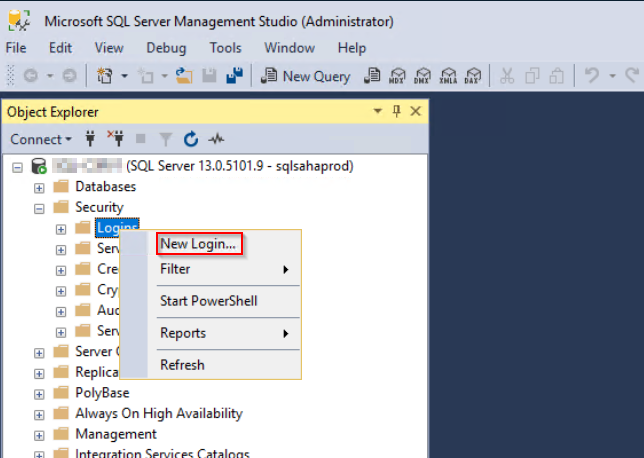
Task: Click the Redo arrow icon
Action: click(633, 76)
